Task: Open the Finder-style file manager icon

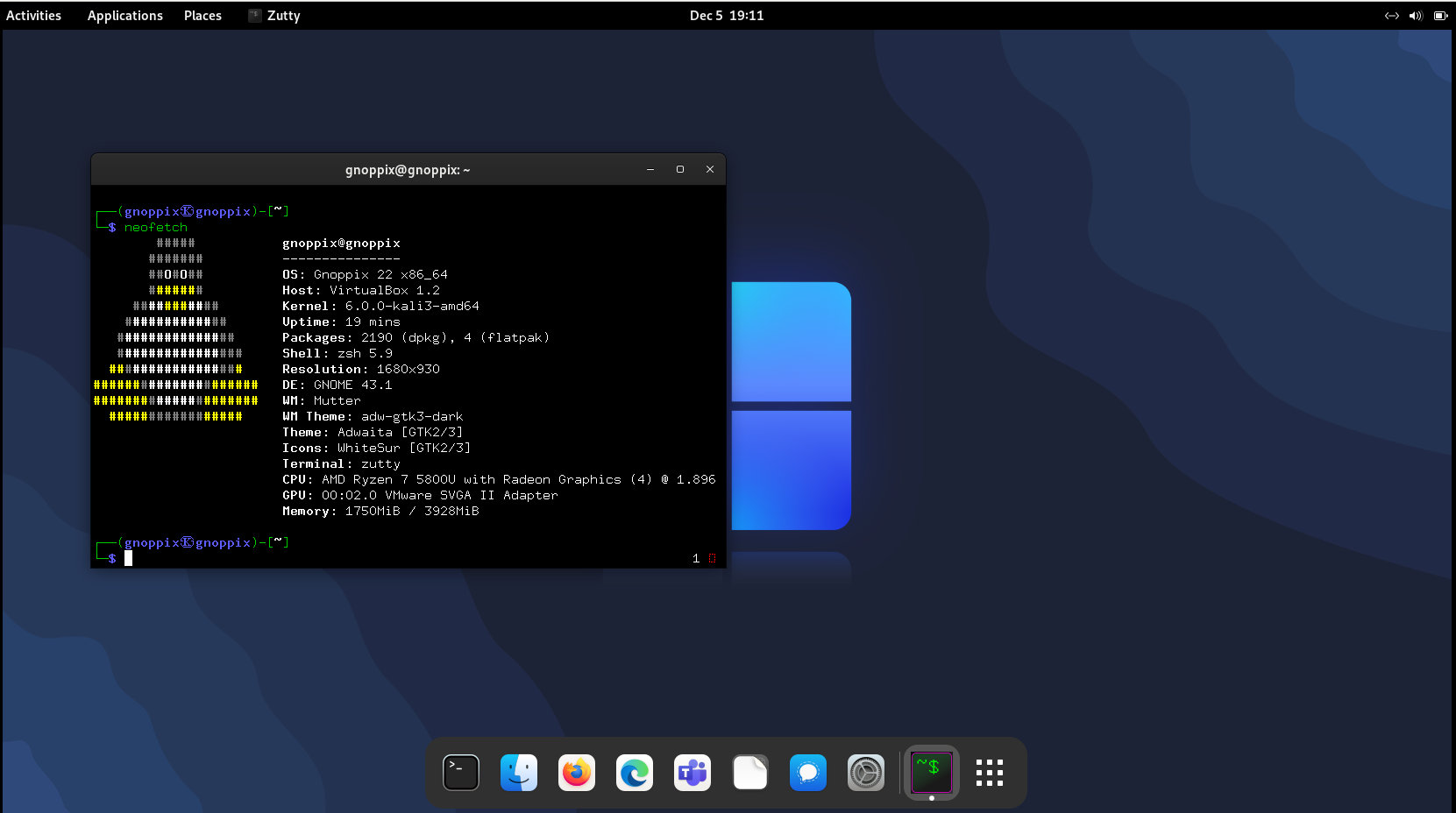Action: point(518,773)
